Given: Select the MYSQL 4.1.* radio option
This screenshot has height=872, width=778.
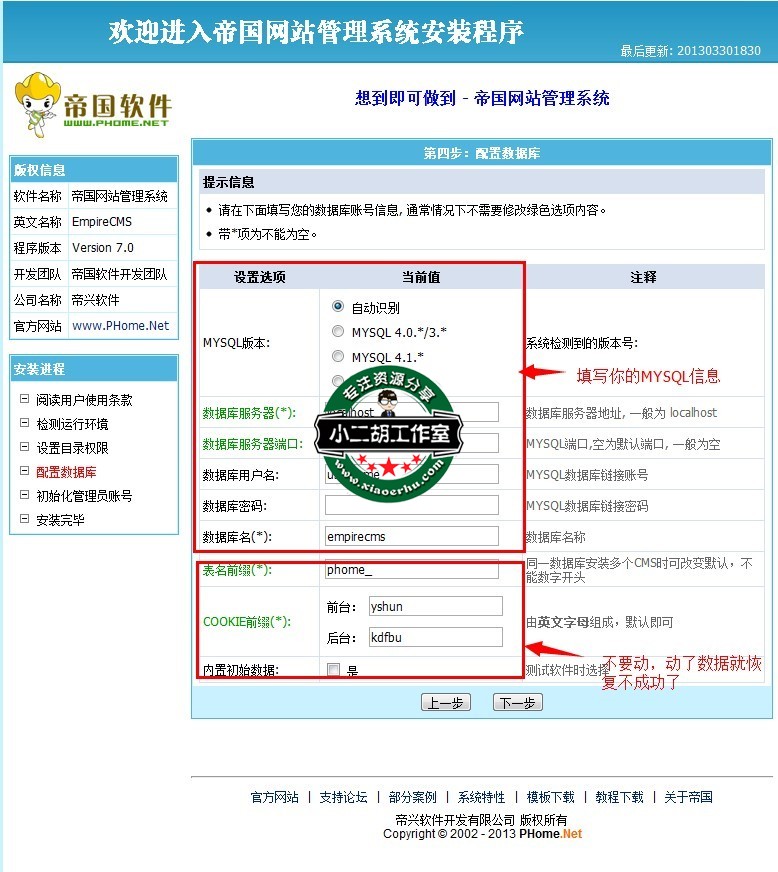Looking at the screenshot, I should pyautogui.click(x=338, y=357).
